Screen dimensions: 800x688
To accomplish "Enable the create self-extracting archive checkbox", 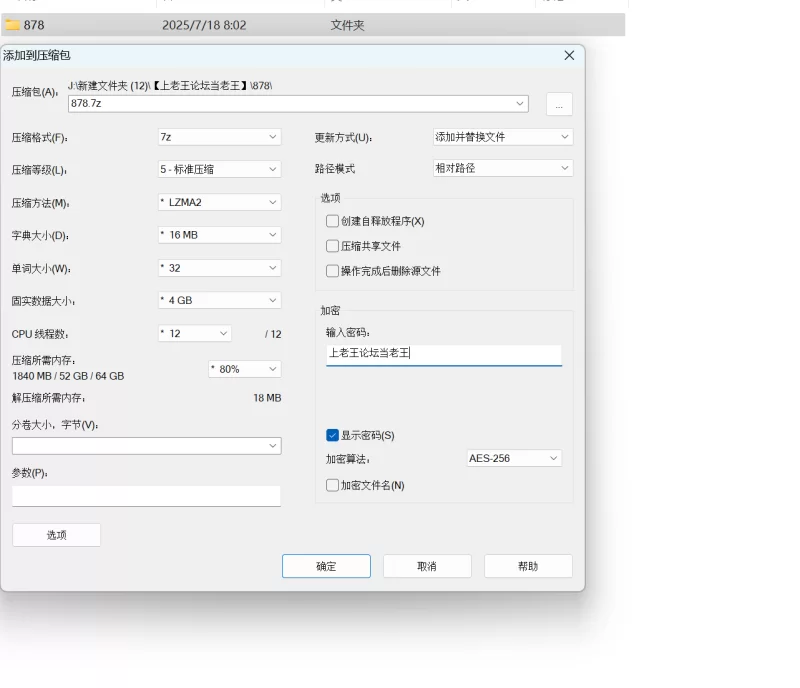I will click(333, 221).
